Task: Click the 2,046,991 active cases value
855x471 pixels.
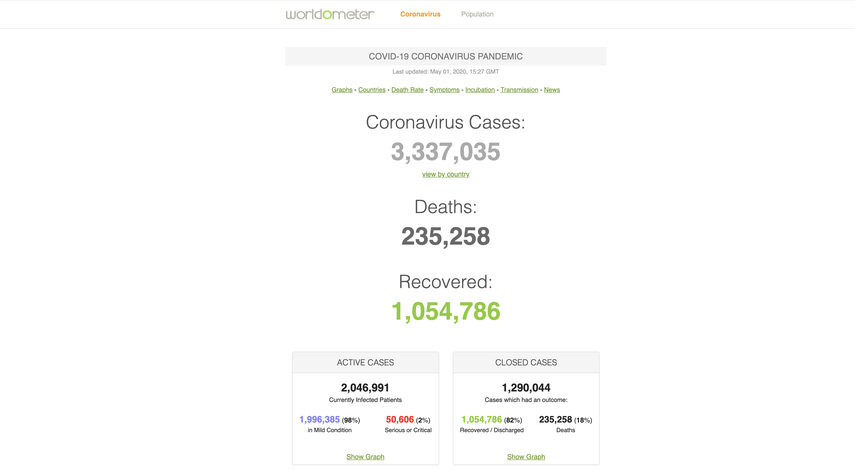Action: [365, 388]
